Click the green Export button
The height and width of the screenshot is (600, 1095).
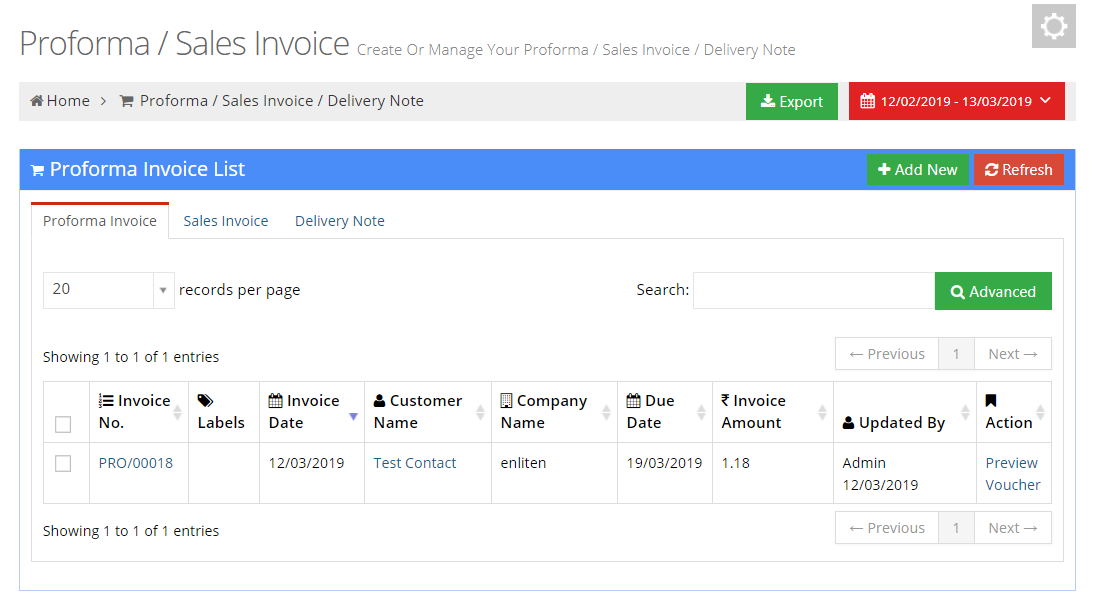point(792,101)
